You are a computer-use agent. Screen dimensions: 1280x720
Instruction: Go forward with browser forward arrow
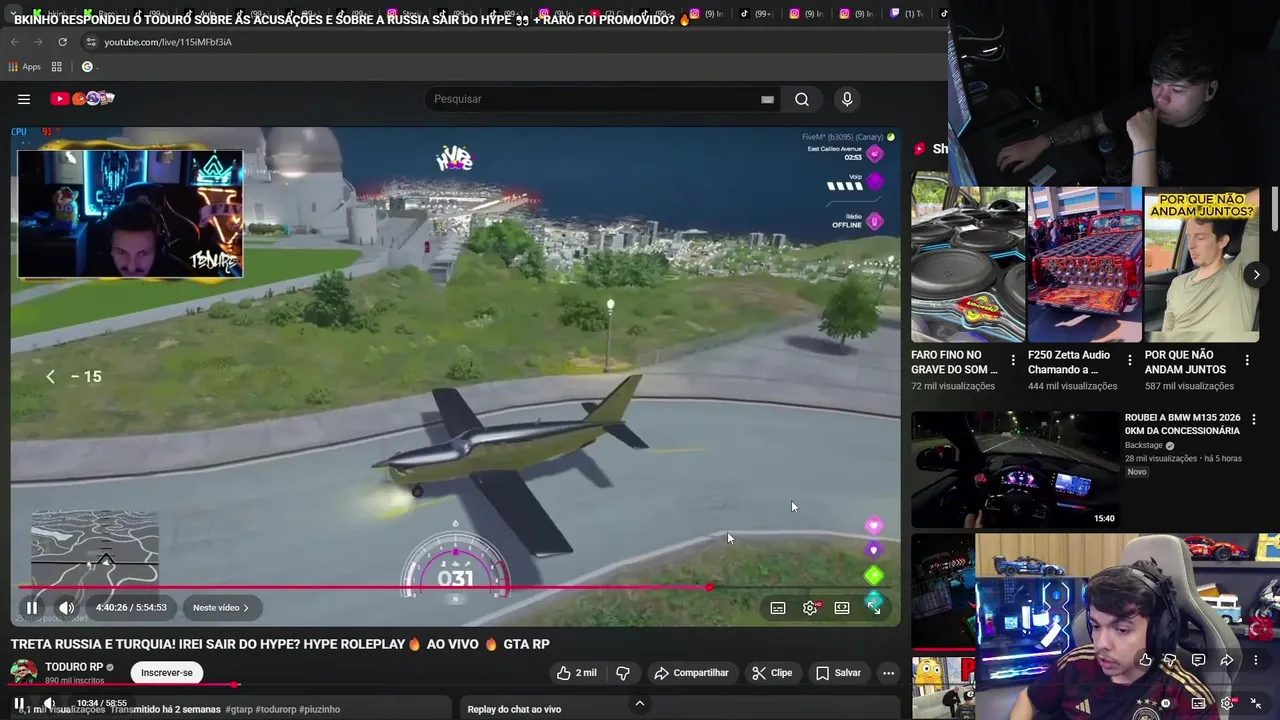coord(38,42)
